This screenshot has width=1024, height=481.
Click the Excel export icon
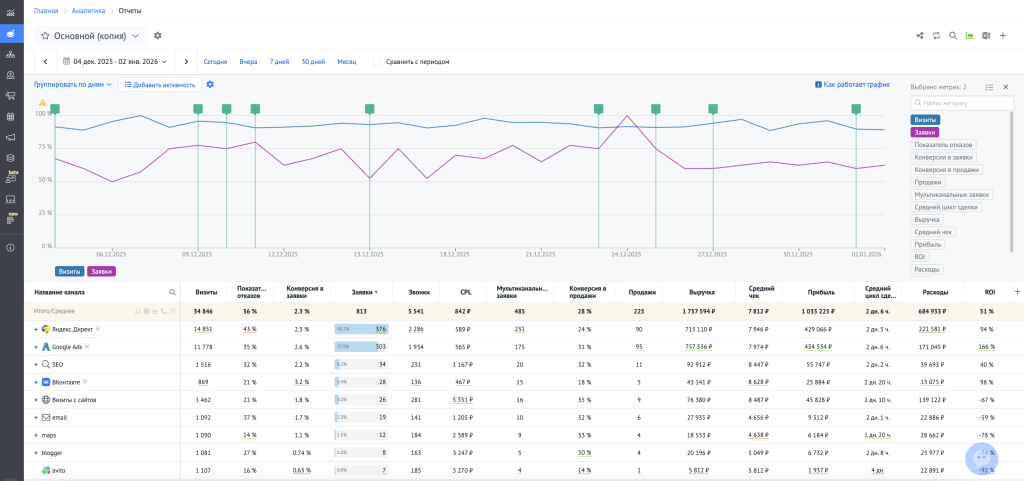(985, 36)
